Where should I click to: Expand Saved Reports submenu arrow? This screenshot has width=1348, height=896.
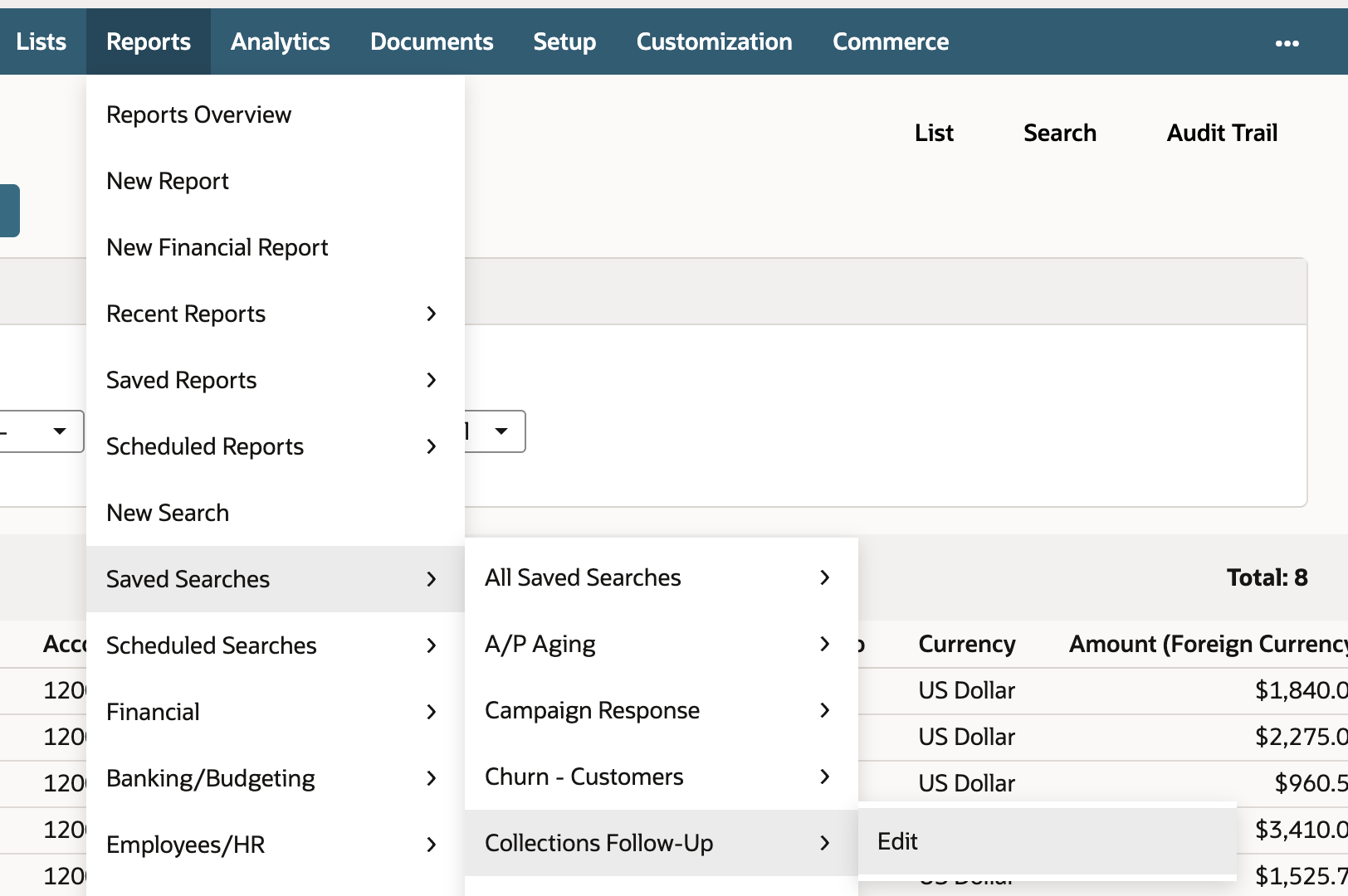[431, 380]
